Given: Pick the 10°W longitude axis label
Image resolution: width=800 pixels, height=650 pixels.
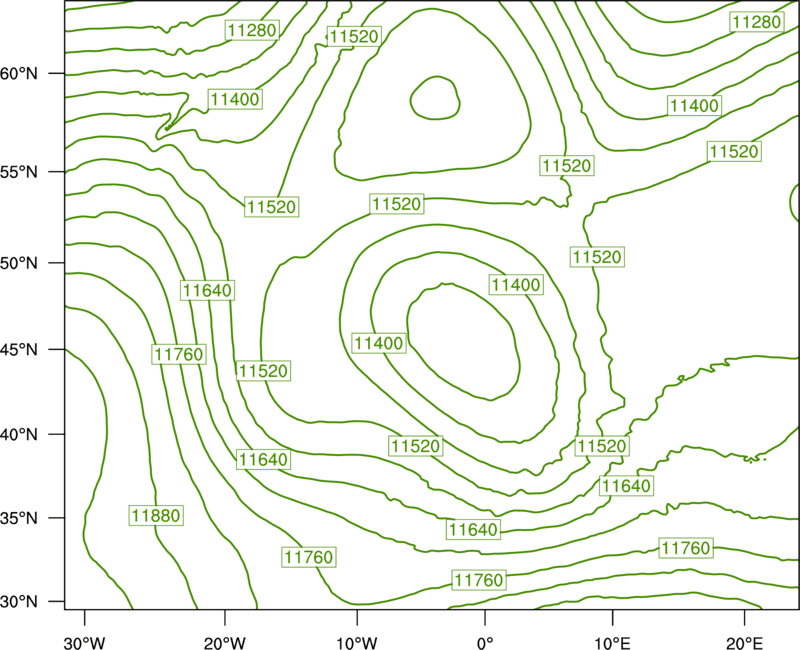Looking at the screenshot, I should [x=357, y=643].
